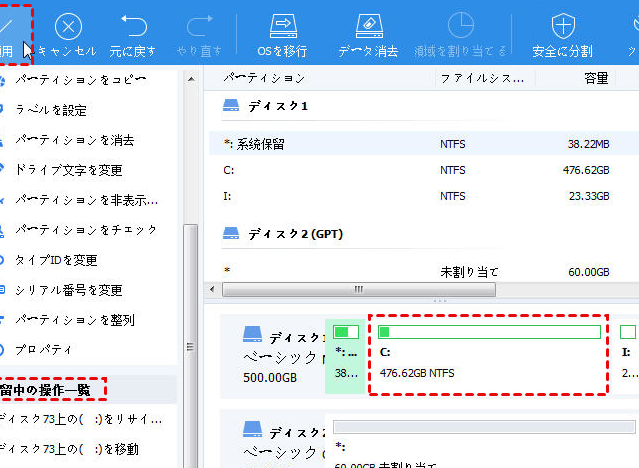Image resolution: width=639 pixels, height=468 pixels.
Task: Click the 23.33GB capacity cell
Action: click(589, 196)
